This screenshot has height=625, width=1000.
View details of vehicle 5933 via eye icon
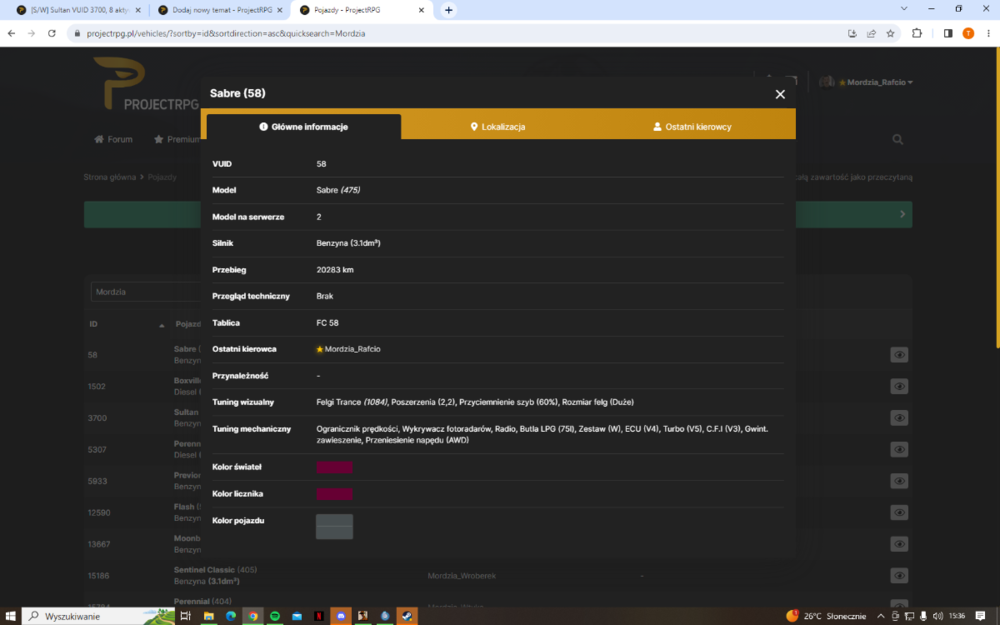tap(899, 481)
